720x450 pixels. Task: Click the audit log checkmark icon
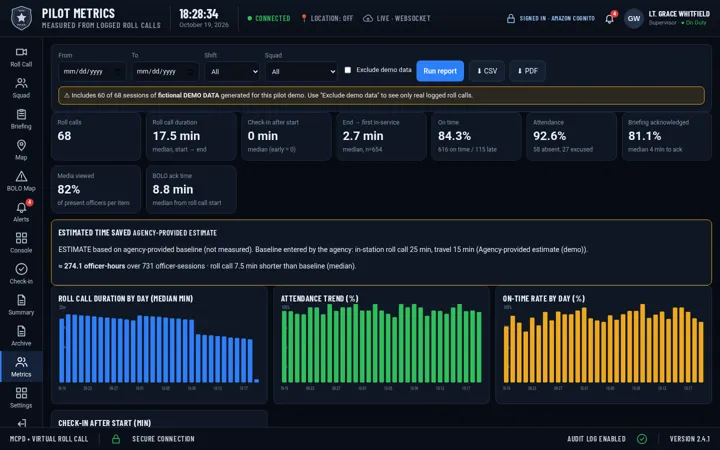point(642,439)
